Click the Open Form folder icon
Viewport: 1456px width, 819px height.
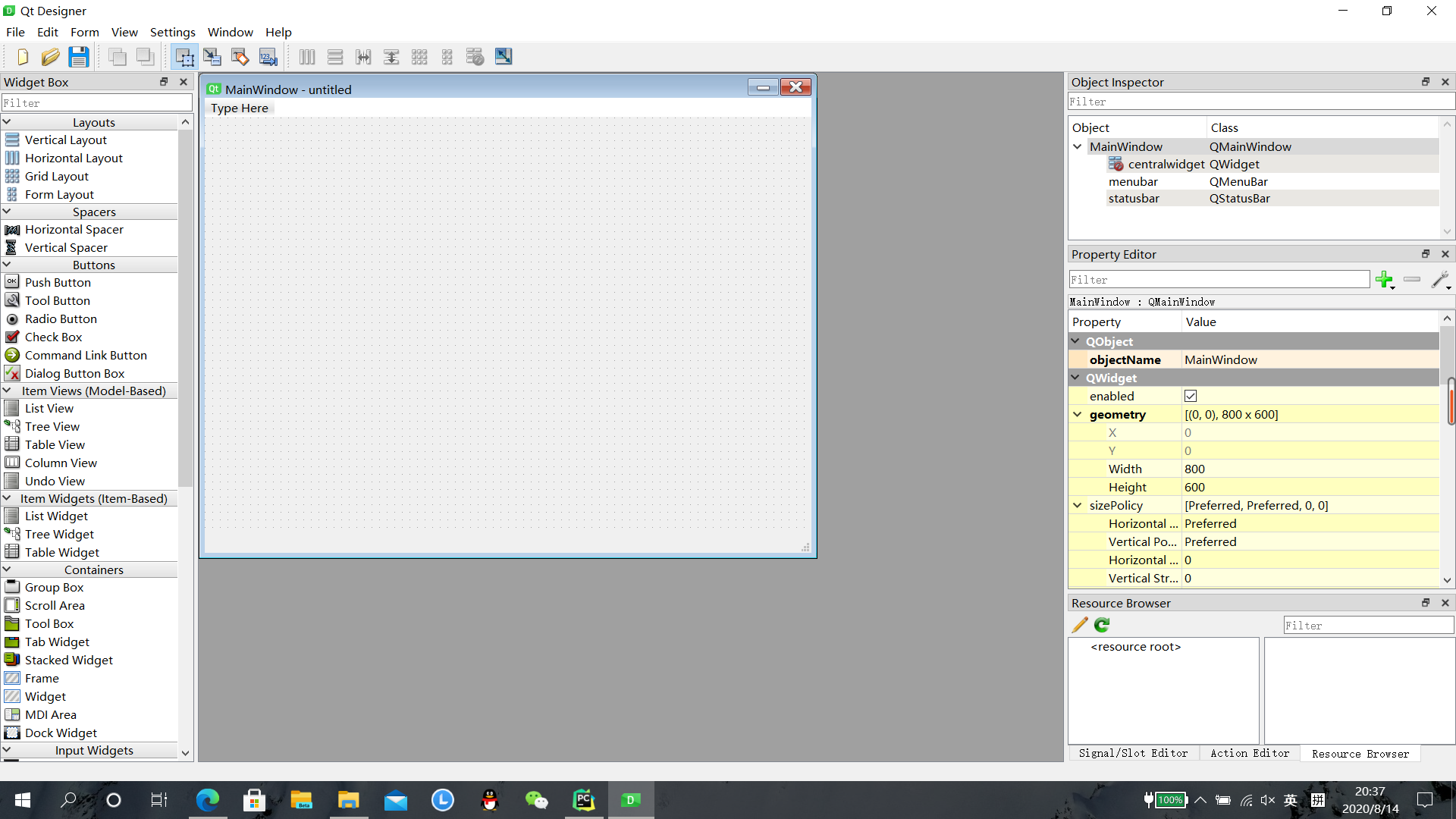(50, 57)
